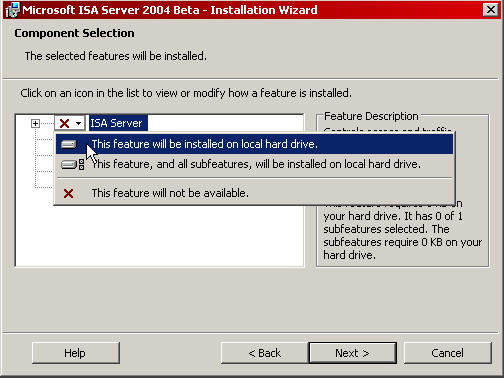Click the Help button

coord(75,353)
